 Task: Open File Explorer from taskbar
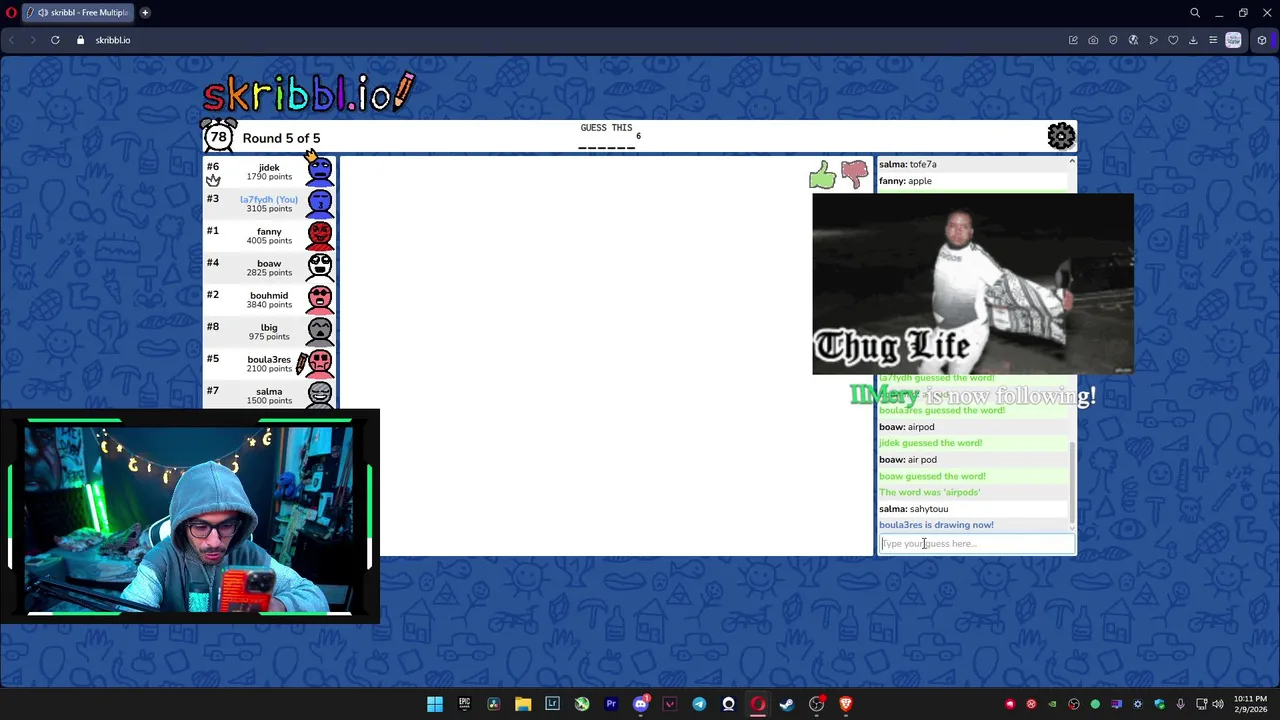(x=523, y=704)
